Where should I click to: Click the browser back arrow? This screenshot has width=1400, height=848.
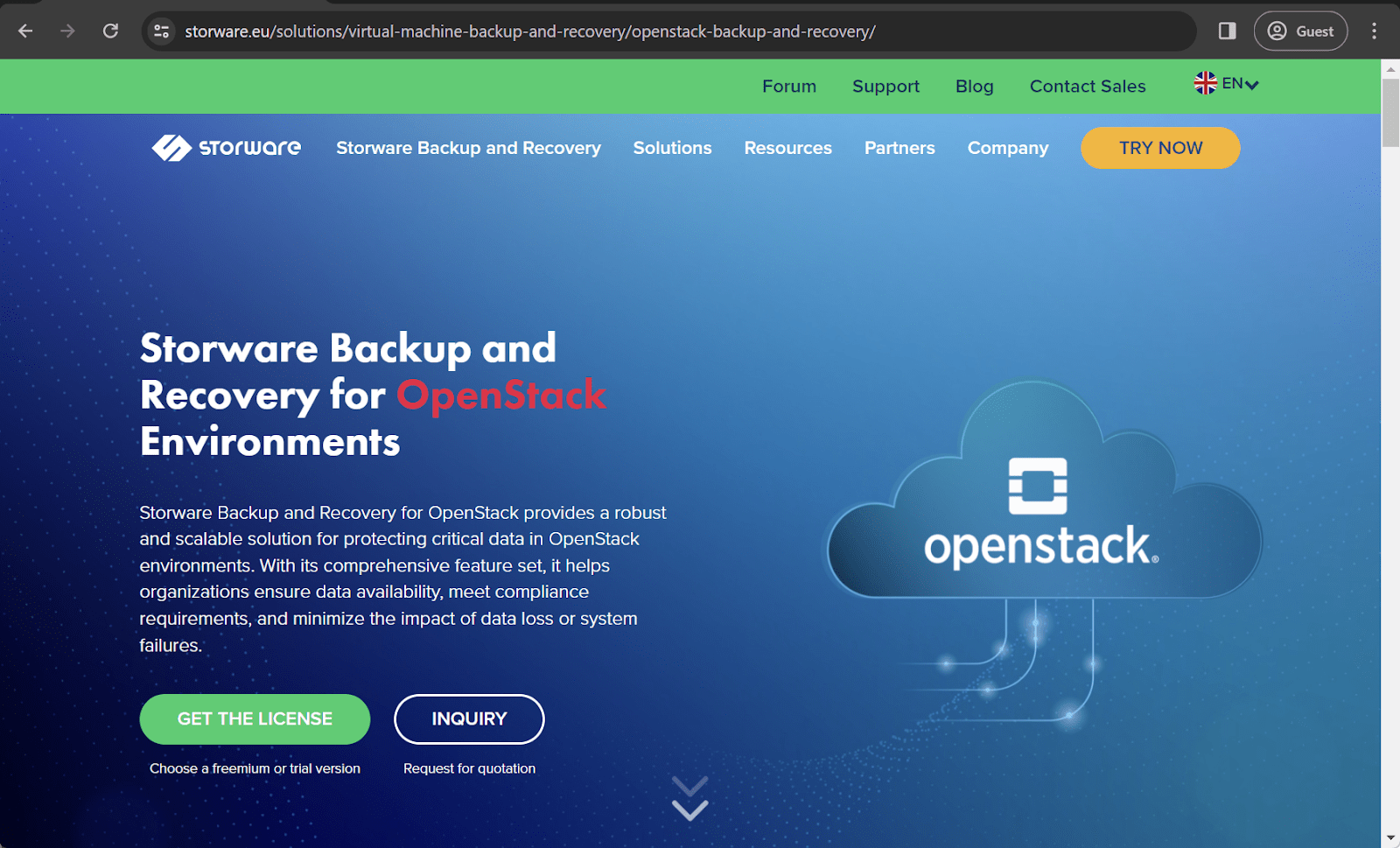pyautogui.click(x=25, y=31)
